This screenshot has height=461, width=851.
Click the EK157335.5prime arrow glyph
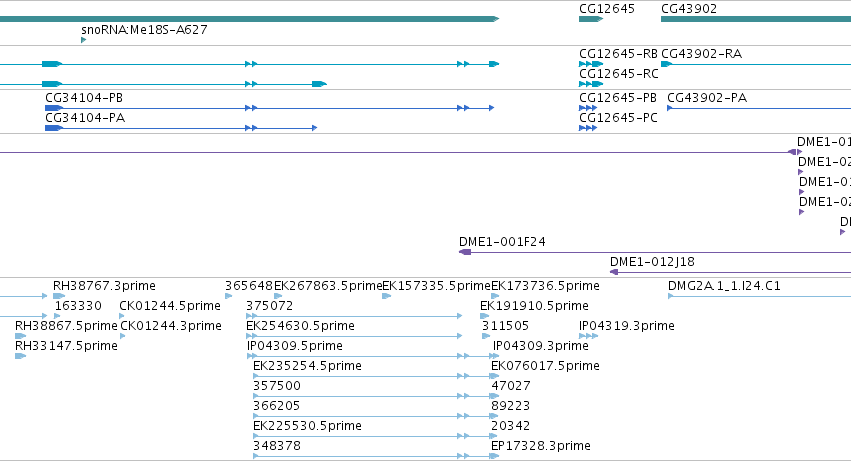point(386,296)
